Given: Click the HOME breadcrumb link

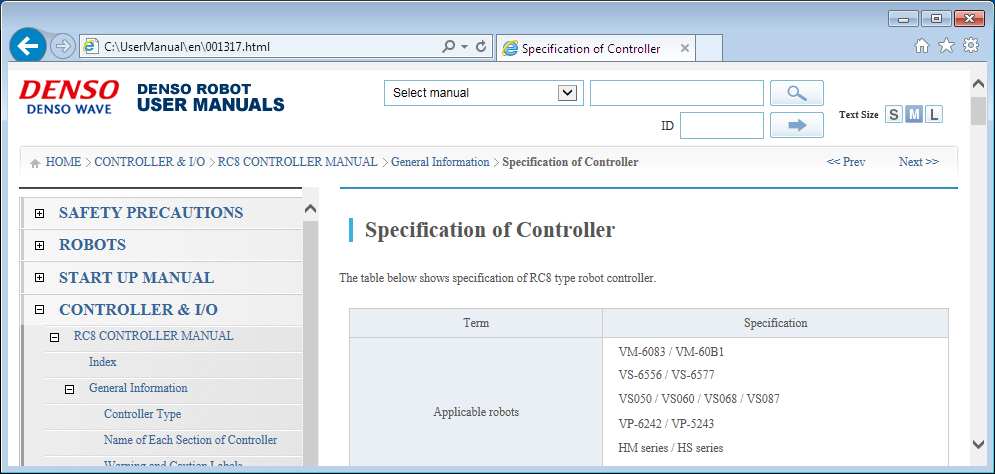Looking at the screenshot, I should point(62,162).
